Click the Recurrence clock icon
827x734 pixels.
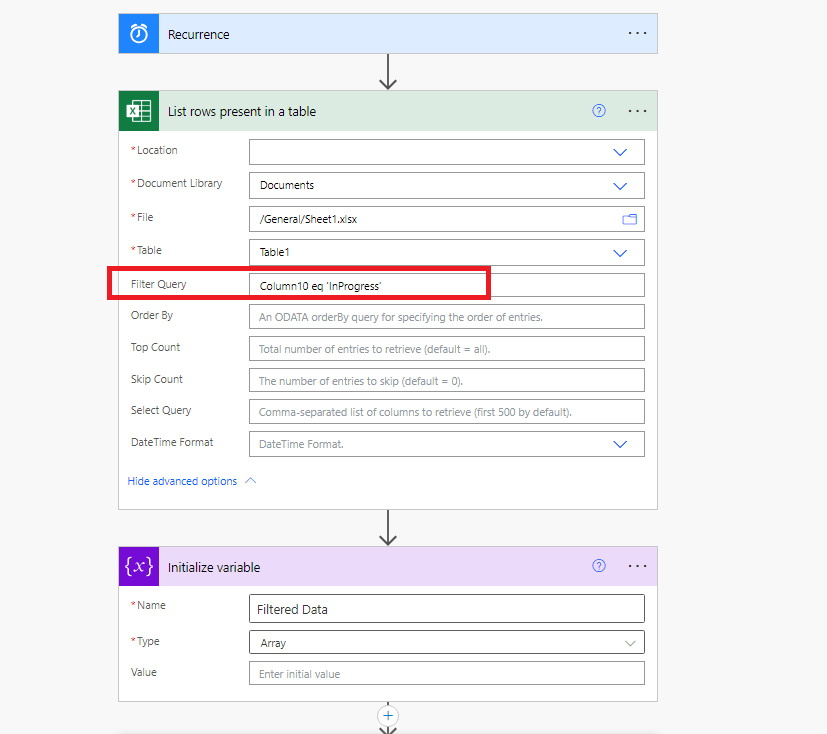139,34
